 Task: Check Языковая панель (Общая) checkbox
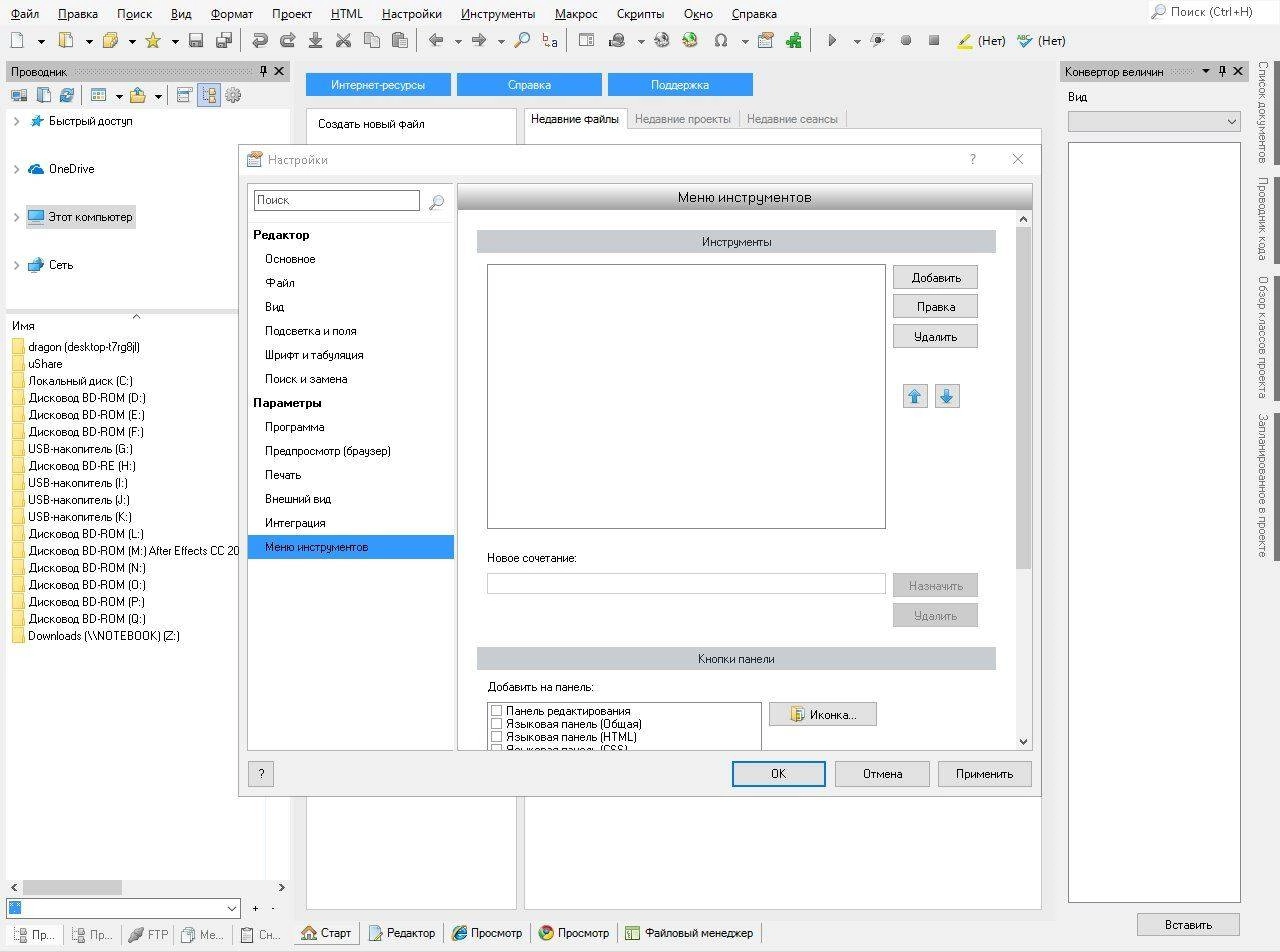[x=496, y=724]
